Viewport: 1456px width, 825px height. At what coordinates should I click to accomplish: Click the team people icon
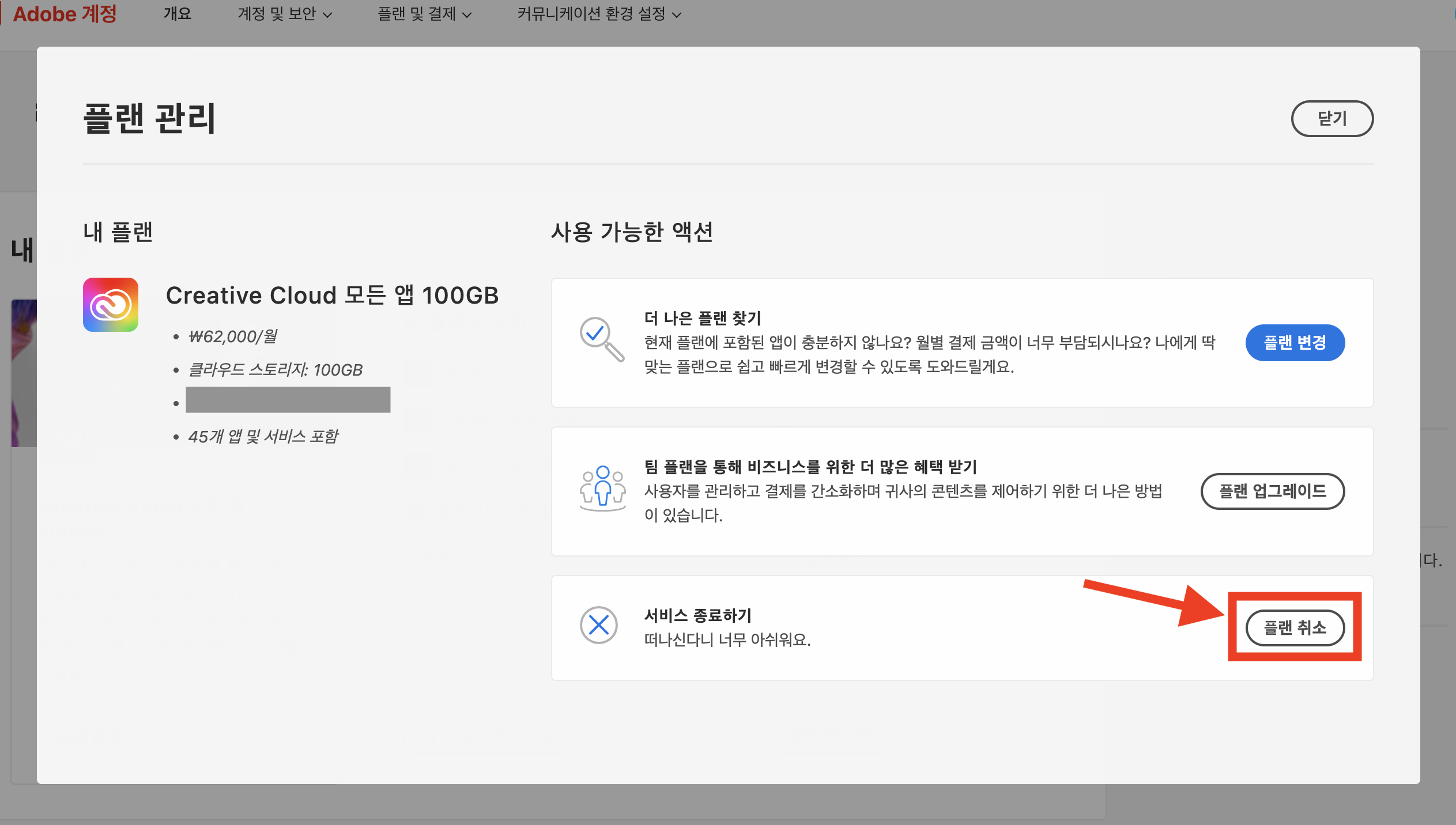point(602,488)
